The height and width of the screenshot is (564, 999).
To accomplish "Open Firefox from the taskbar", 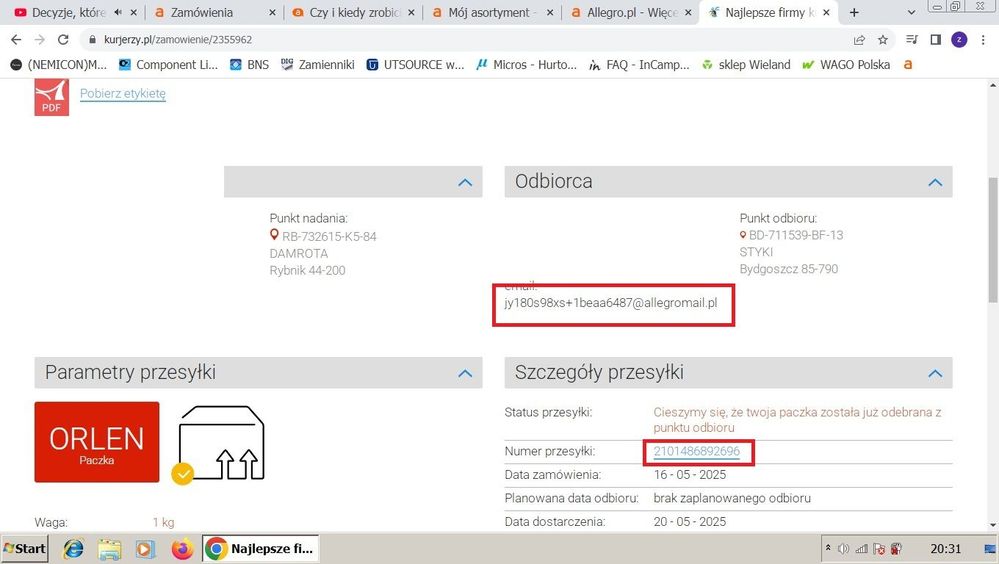I will 181,549.
